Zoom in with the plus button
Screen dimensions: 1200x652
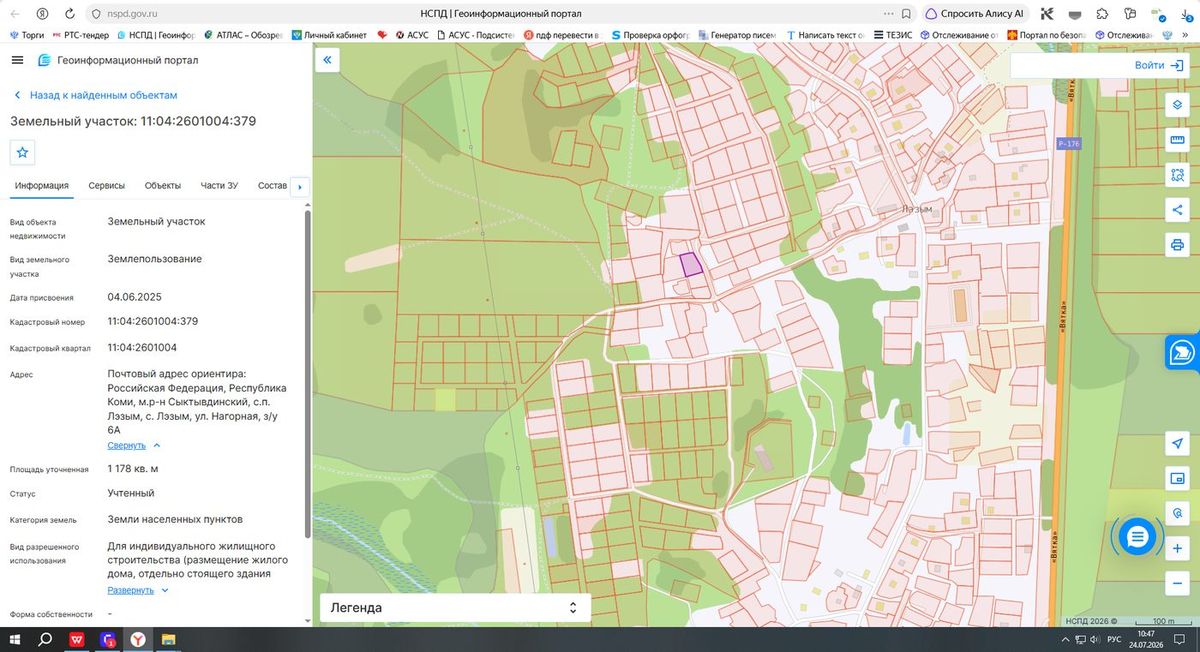(1177, 549)
